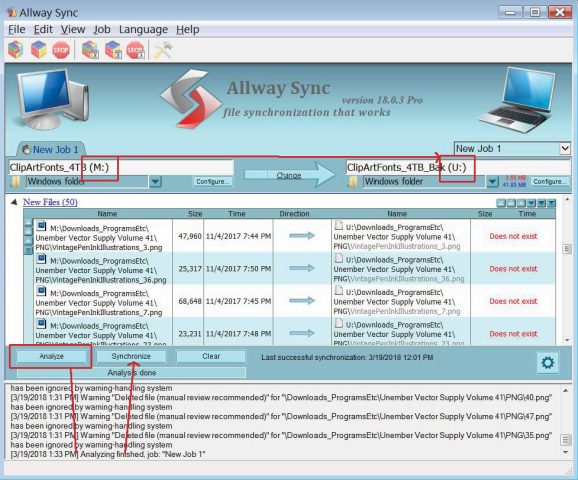This screenshot has width=578, height=480.
Task: Click the left Time column header
Action: pos(237,214)
